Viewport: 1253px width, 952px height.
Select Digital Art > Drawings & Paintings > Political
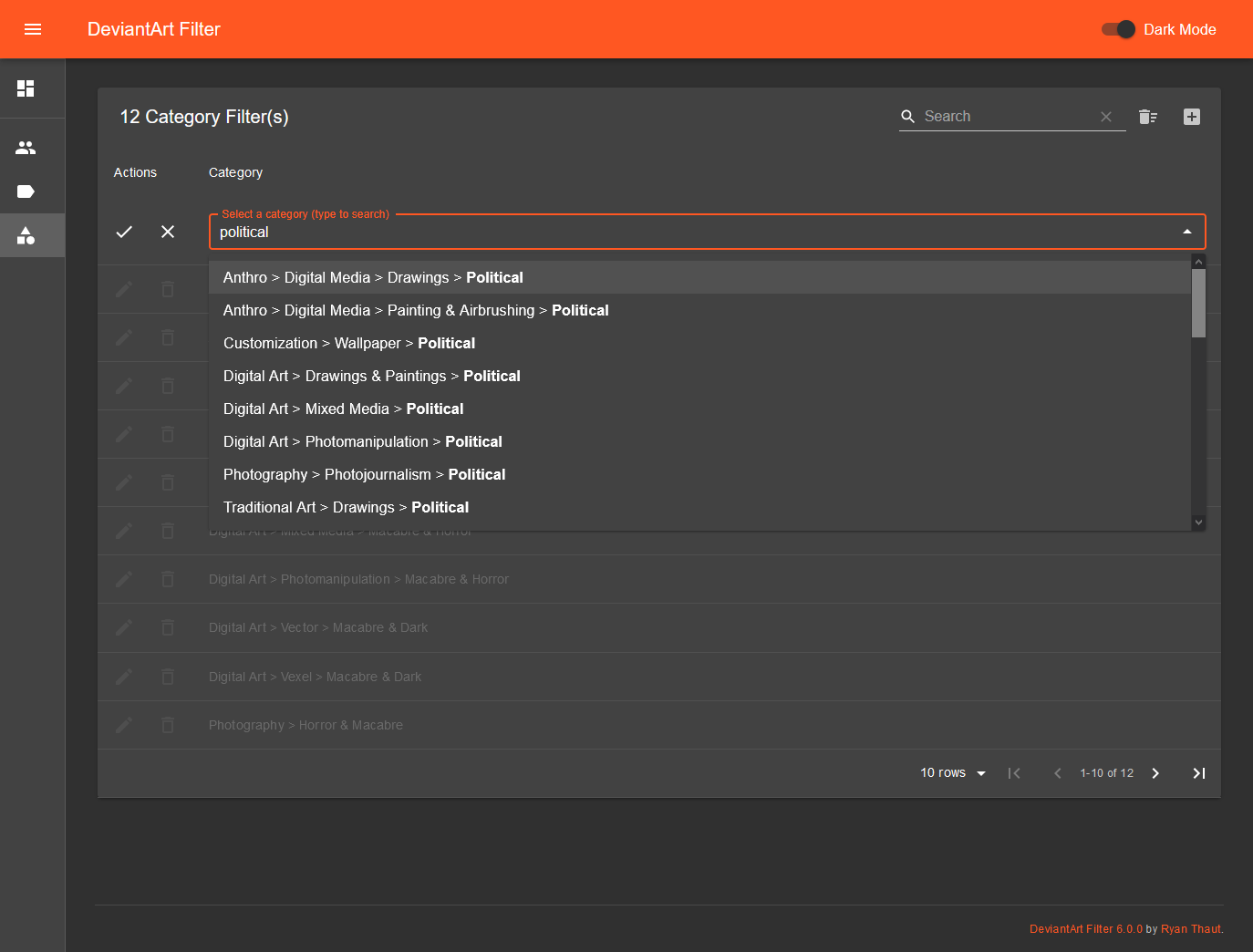point(699,376)
